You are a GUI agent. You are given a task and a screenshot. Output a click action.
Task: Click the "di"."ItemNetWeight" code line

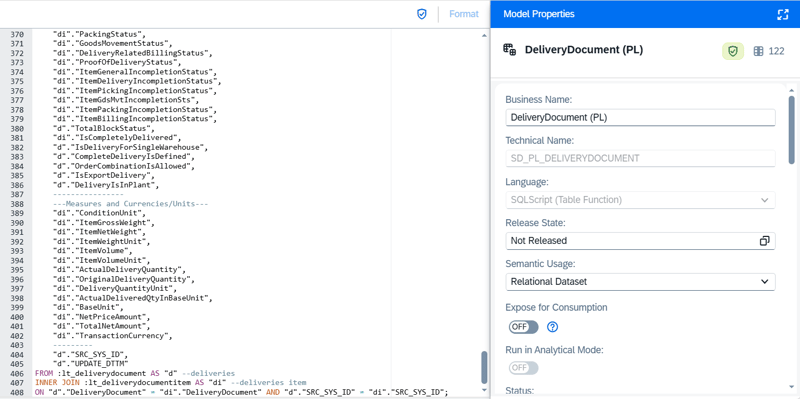[x=99, y=232]
